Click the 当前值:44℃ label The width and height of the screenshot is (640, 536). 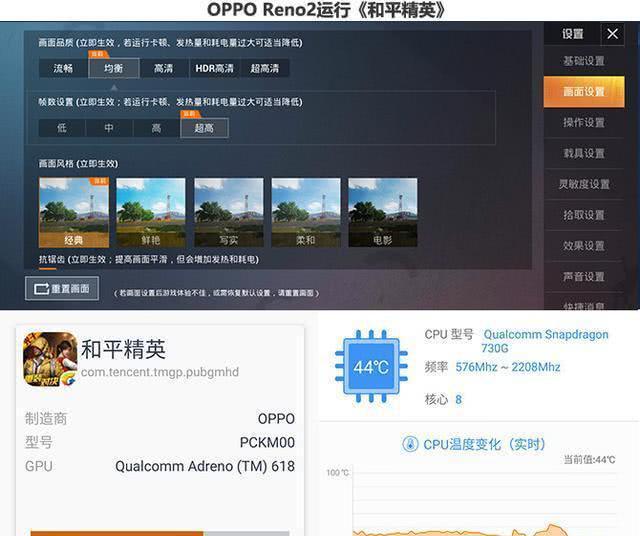point(589,460)
